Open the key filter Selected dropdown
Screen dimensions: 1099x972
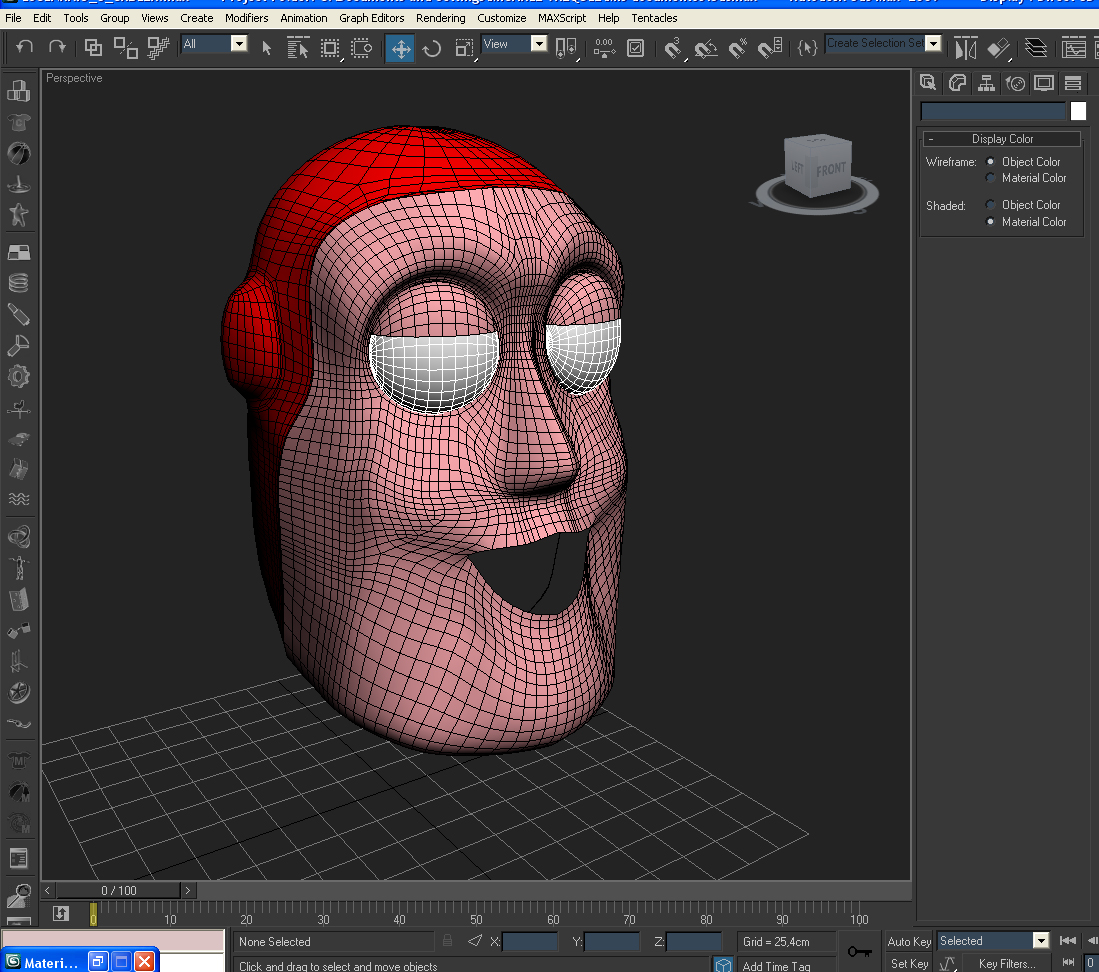pyautogui.click(x=1041, y=940)
